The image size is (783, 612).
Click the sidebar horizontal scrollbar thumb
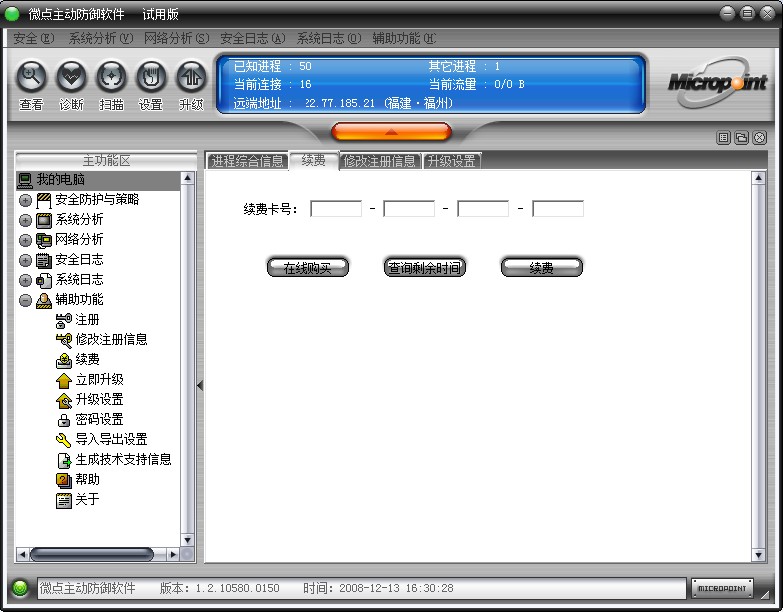coord(92,554)
